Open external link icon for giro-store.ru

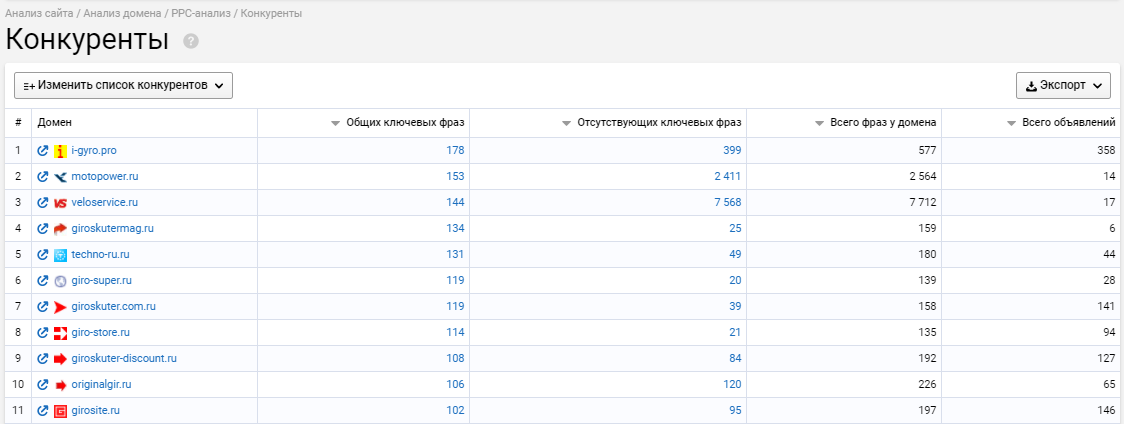click(43, 333)
